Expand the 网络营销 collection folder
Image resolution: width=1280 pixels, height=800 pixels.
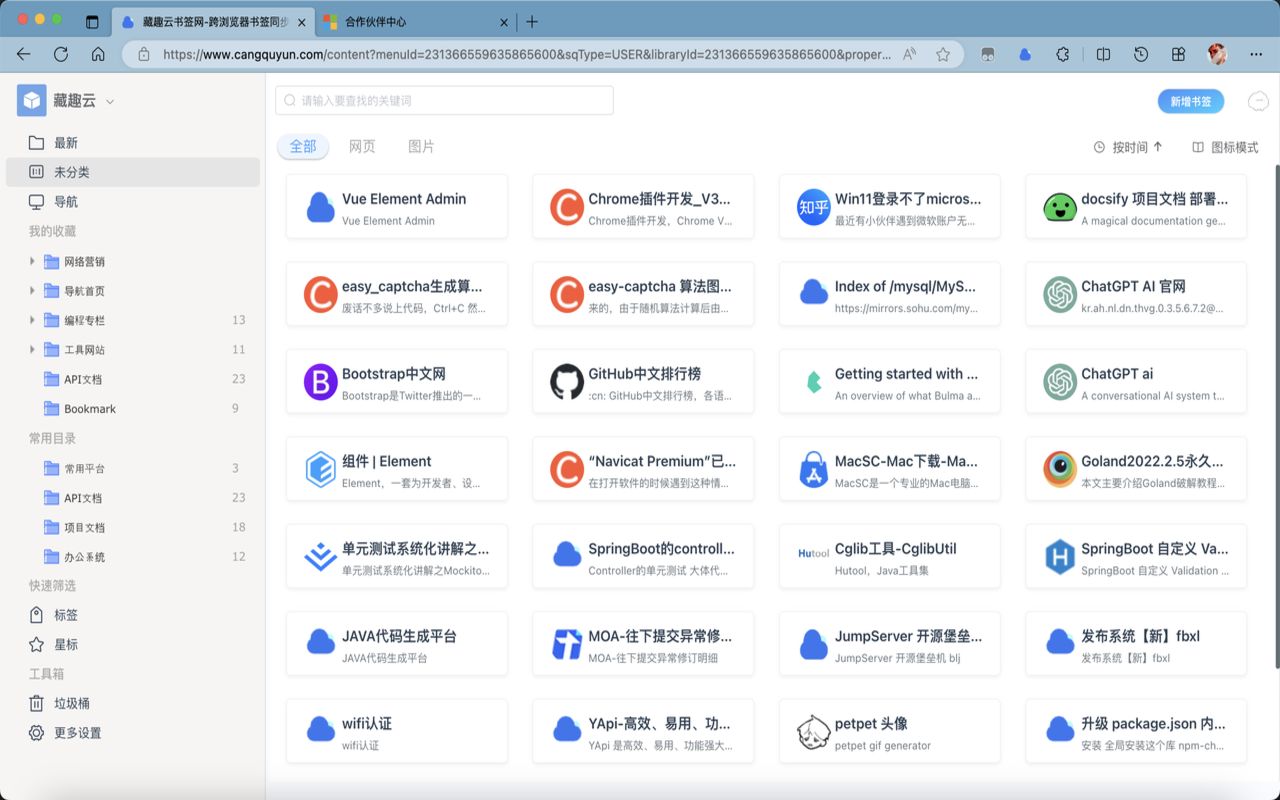click(34, 261)
